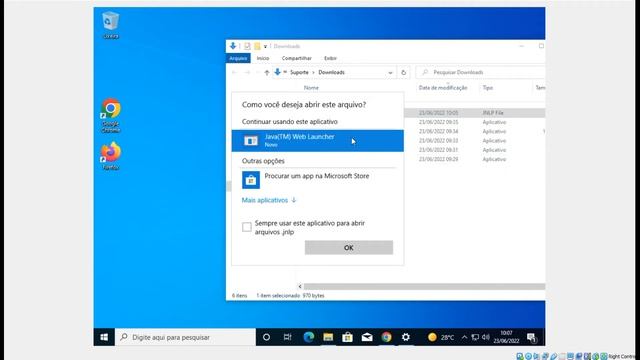Click the horizontal scrollbar left arrow
Viewport: 640px width, 360px height.
[300, 287]
